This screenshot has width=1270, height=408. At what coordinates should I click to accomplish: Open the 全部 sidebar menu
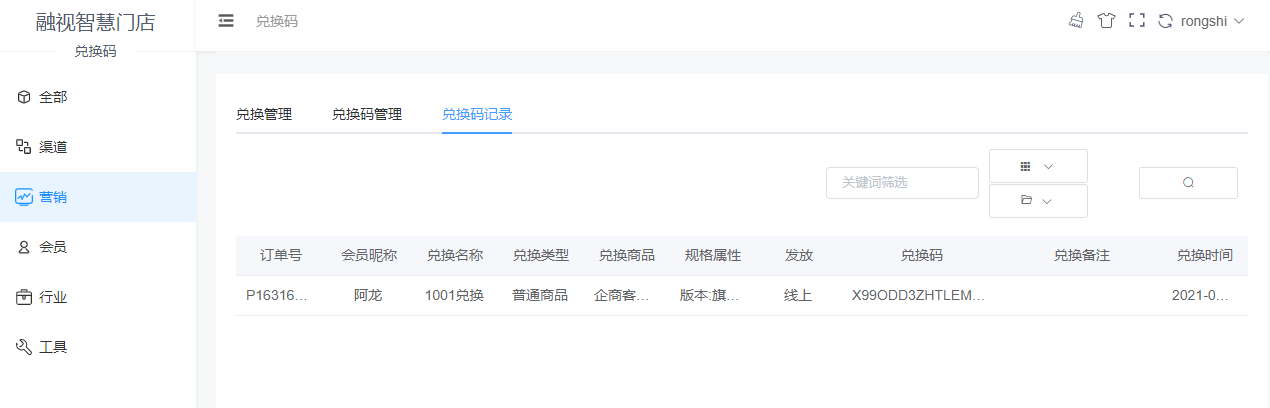98,97
